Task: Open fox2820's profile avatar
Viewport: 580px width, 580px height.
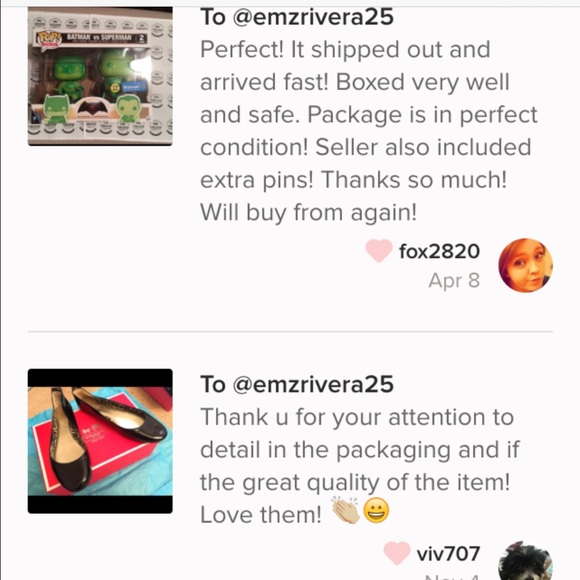Action: pyautogui.click(x=526, y=265)
